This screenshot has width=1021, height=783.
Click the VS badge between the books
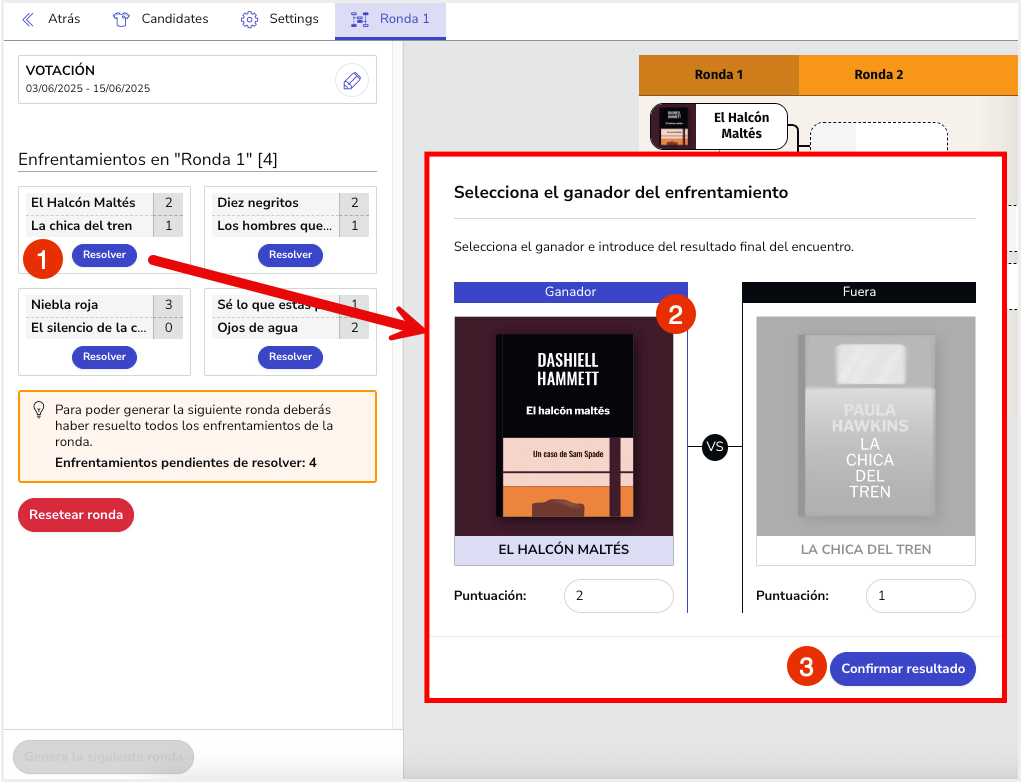(x=715, y=447)
